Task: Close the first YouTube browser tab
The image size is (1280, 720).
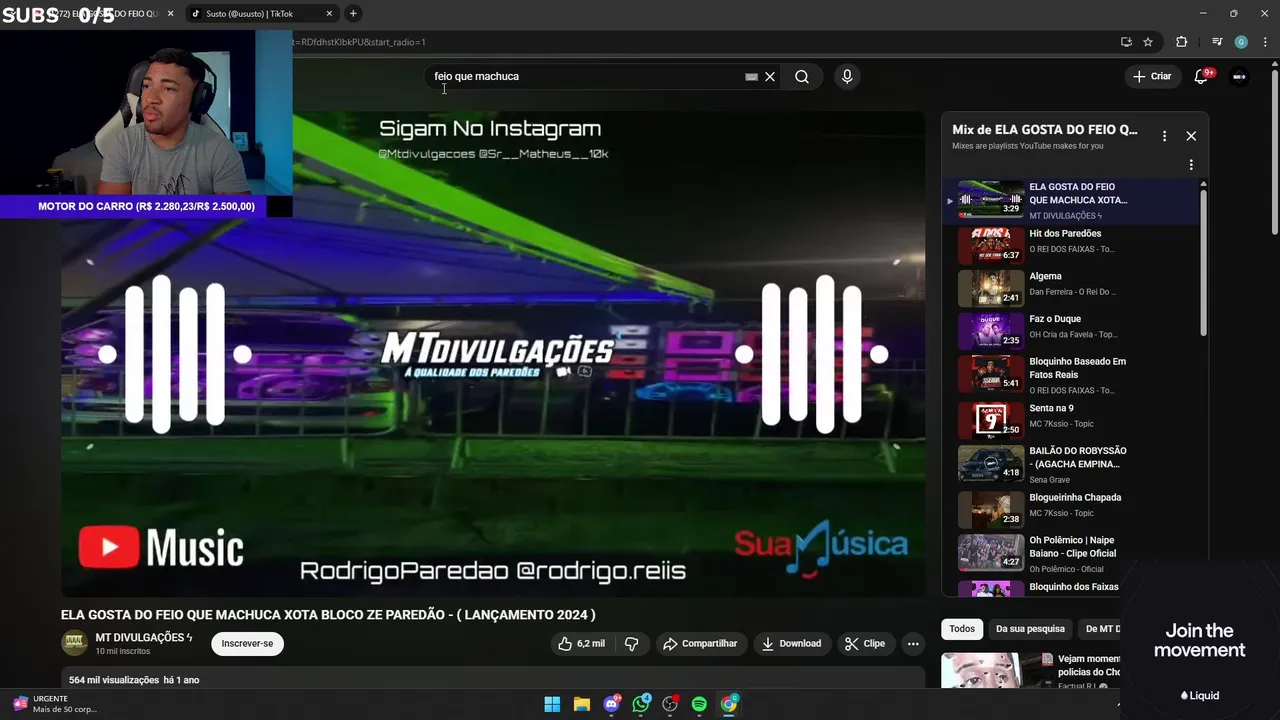Action: pyautogui.click(x=170, y=14)
